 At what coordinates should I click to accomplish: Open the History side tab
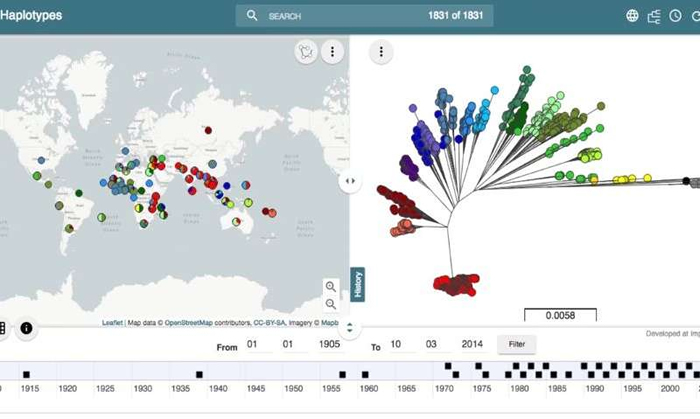357,284
